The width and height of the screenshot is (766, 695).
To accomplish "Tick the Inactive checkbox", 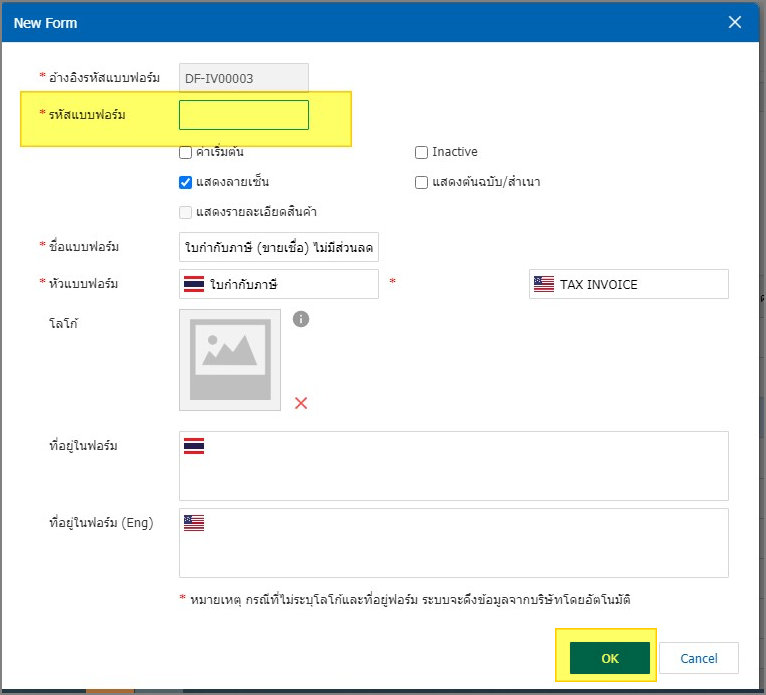I will (x=421, y=153).
